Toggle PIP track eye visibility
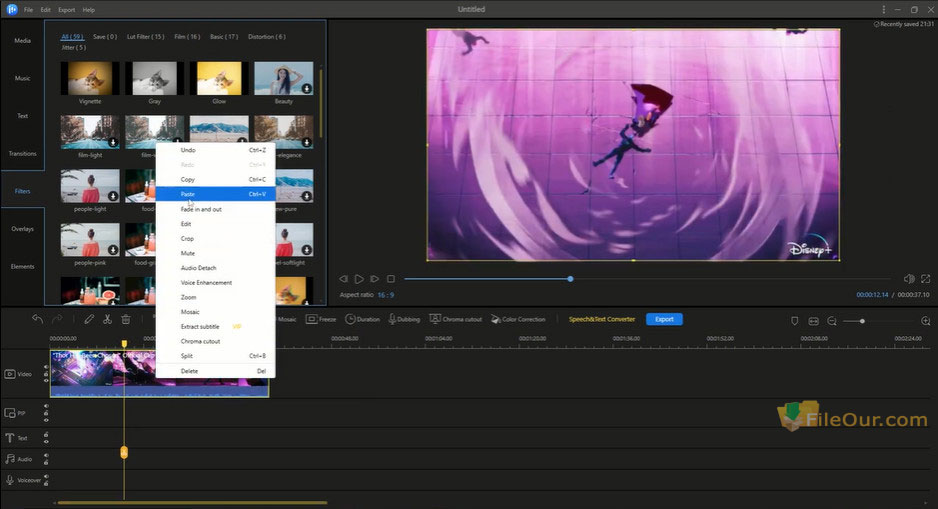 pos(46,420)
